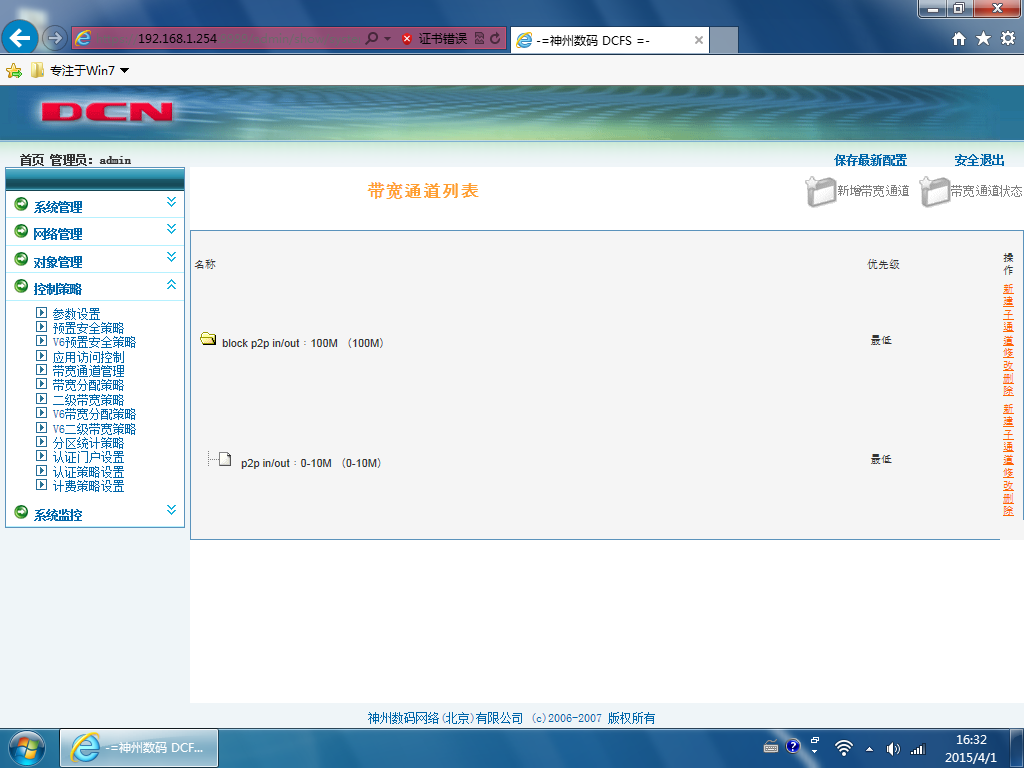Image resolution: width=1024 pixels, height=768 pixels.
Task: Click 新建子通道 link for block p2p row
Action: point(1008,314)
